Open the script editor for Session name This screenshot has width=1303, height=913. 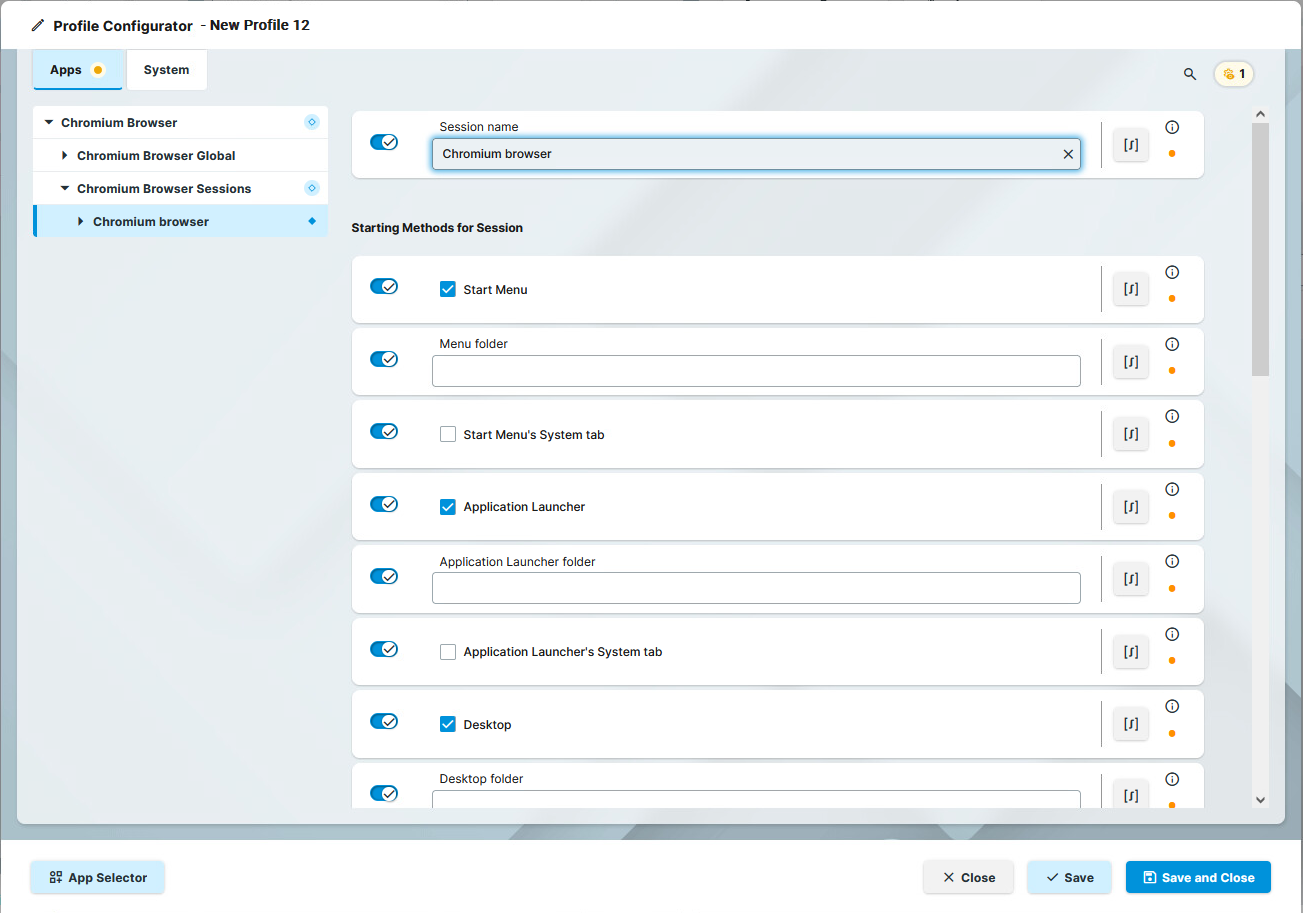[1130, 144]
